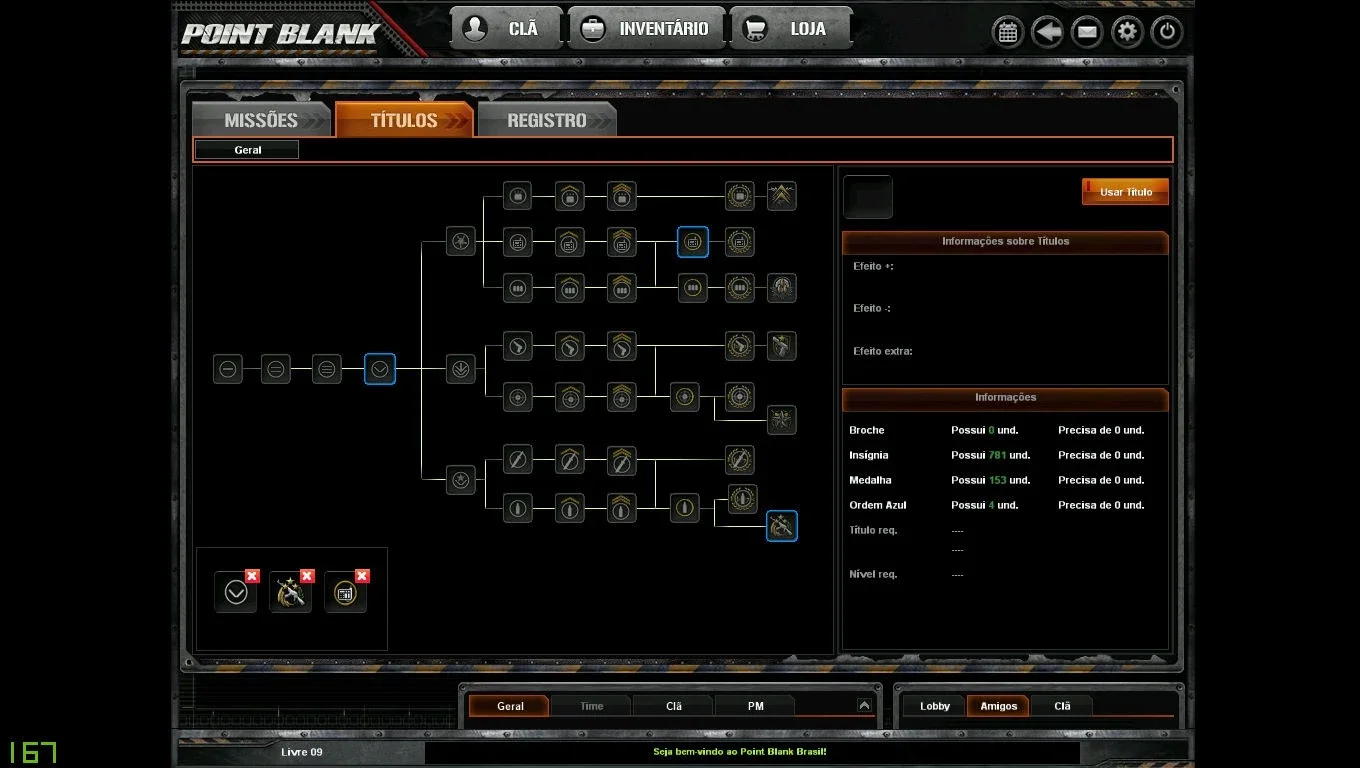The height and width of the screenshot is (768, 1360).
Task: Open the INVENTÁRIO button
Action: pos(646,29)
